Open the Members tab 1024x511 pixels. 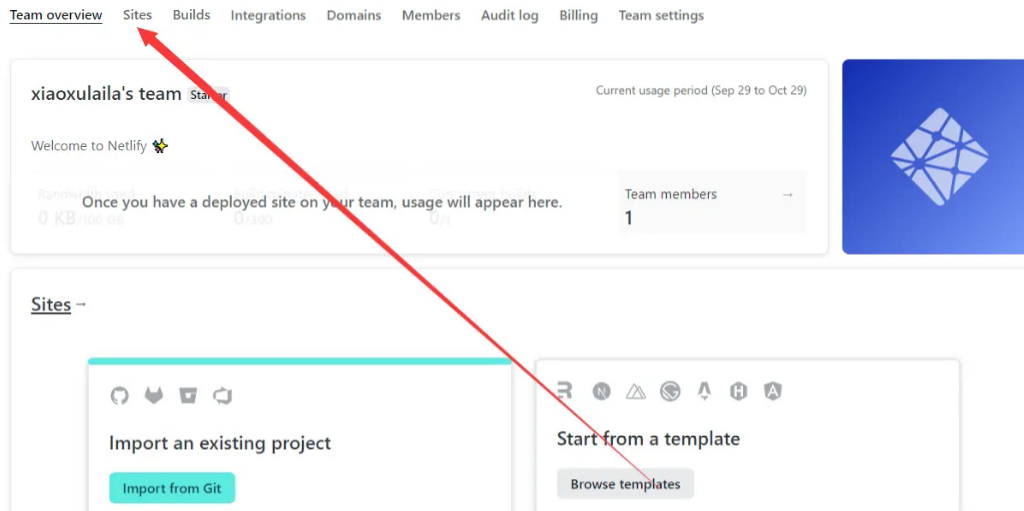pyautogui.click(x=431, y=15)
